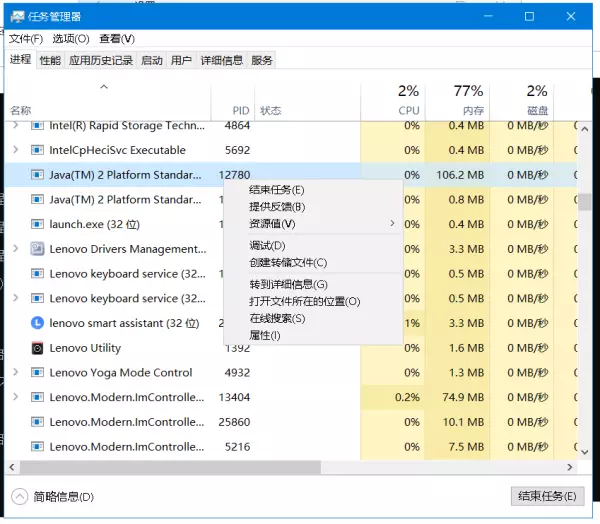Screen dimensions: 600x524
Task: Click the vertical scrollbar down arrow
Action: (584, 452)
